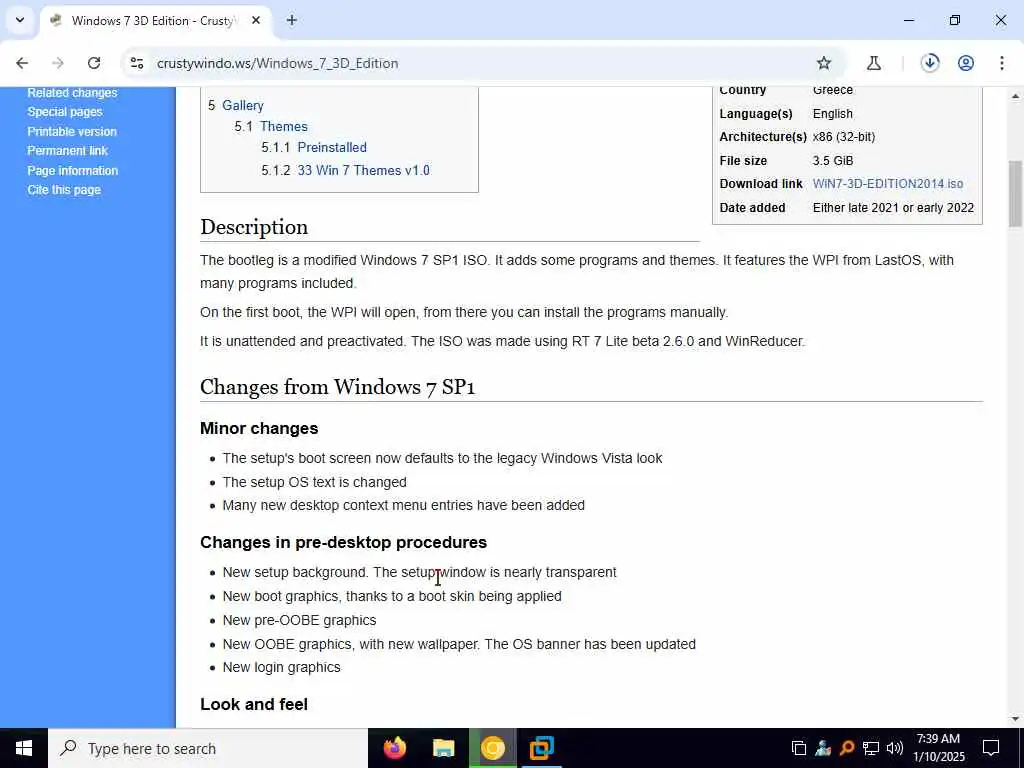Screen dimensions: 1024x768
Task: Click the 'Minor changes' subheading
Action: coord(259,428)
